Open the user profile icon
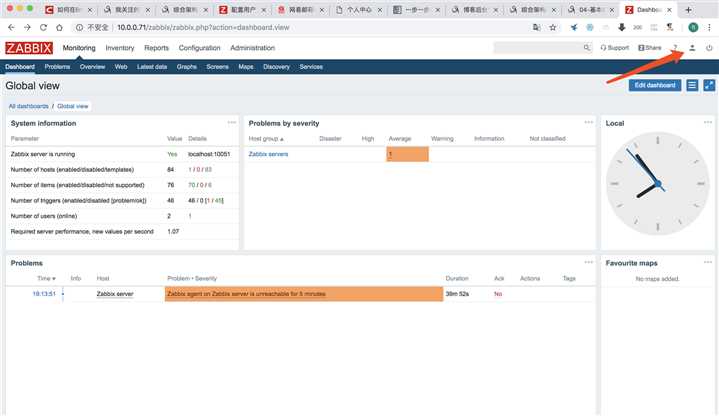 pos(692,48)
